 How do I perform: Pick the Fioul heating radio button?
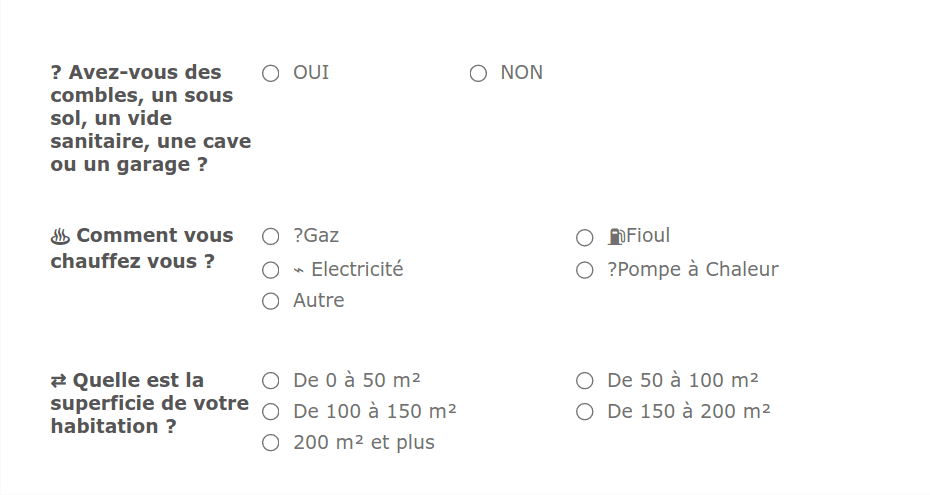point(585,237)
